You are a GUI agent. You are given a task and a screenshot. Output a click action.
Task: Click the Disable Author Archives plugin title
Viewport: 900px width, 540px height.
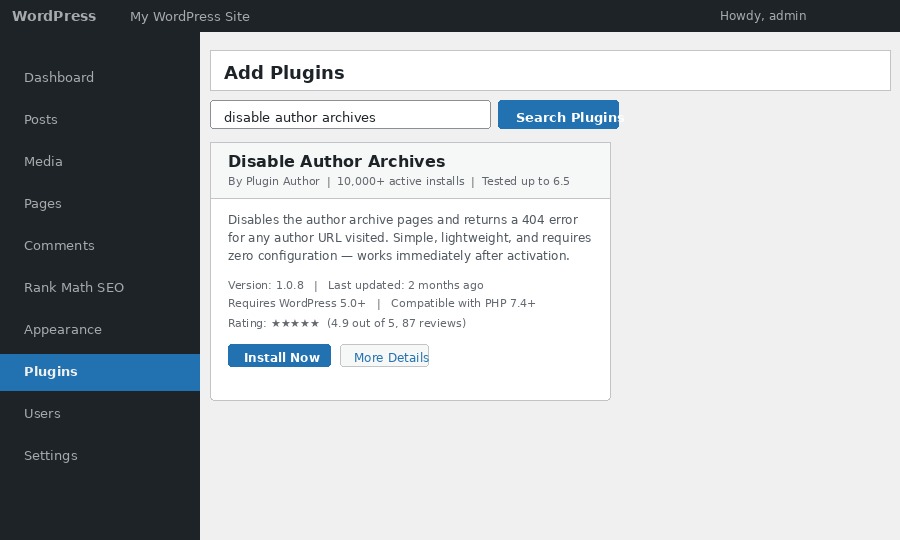pyautogui.click(x=336, y=161)
